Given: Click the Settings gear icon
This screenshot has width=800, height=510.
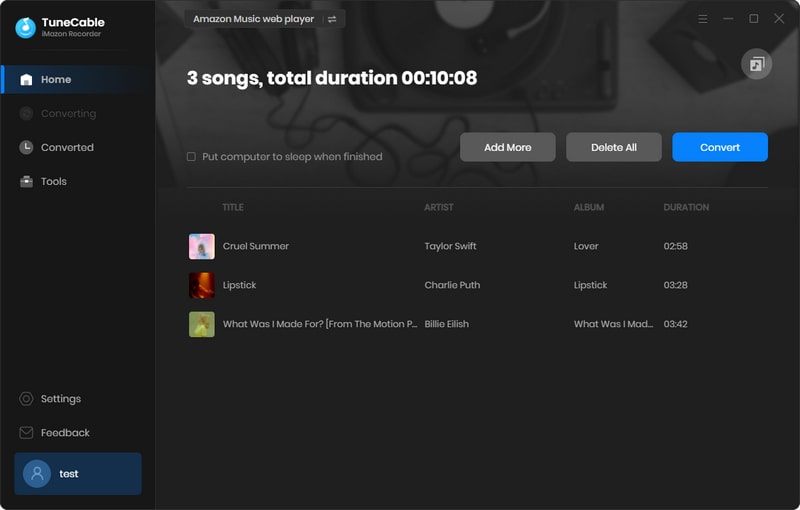Looking at the screenshot, I should [x=26, y=399].
